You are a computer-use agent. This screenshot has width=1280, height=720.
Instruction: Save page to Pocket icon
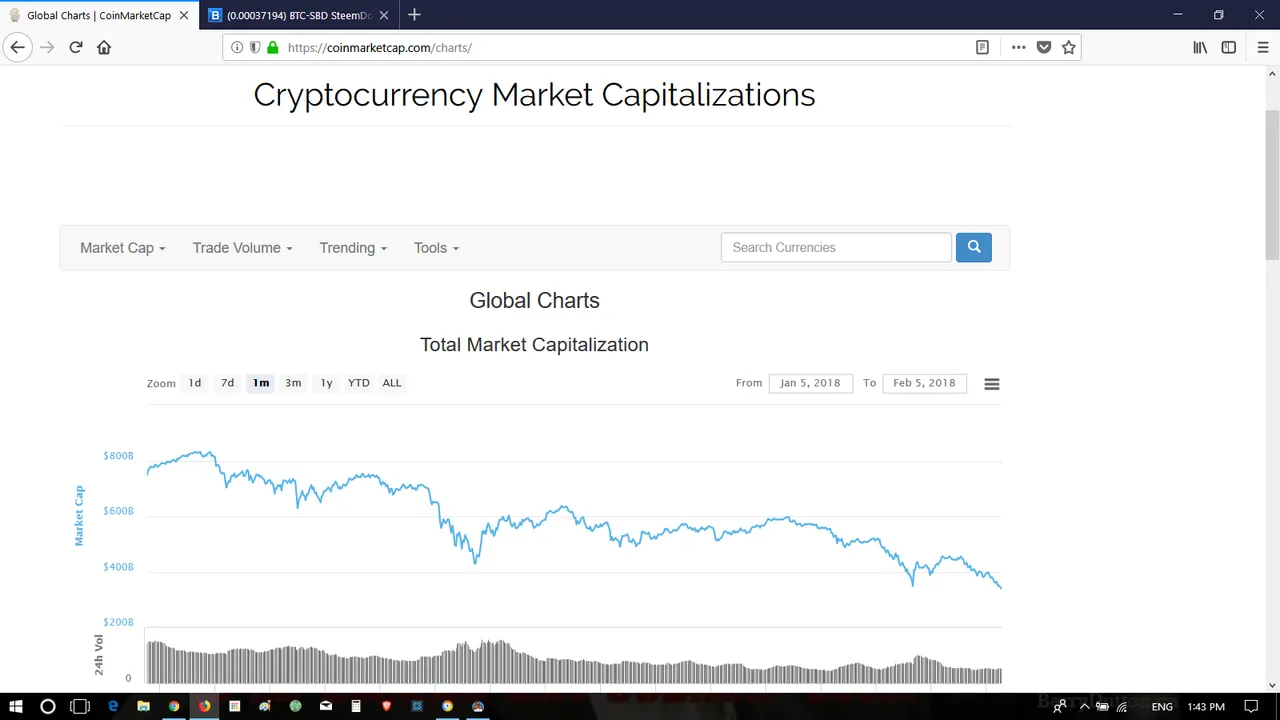pos(1044,47)
